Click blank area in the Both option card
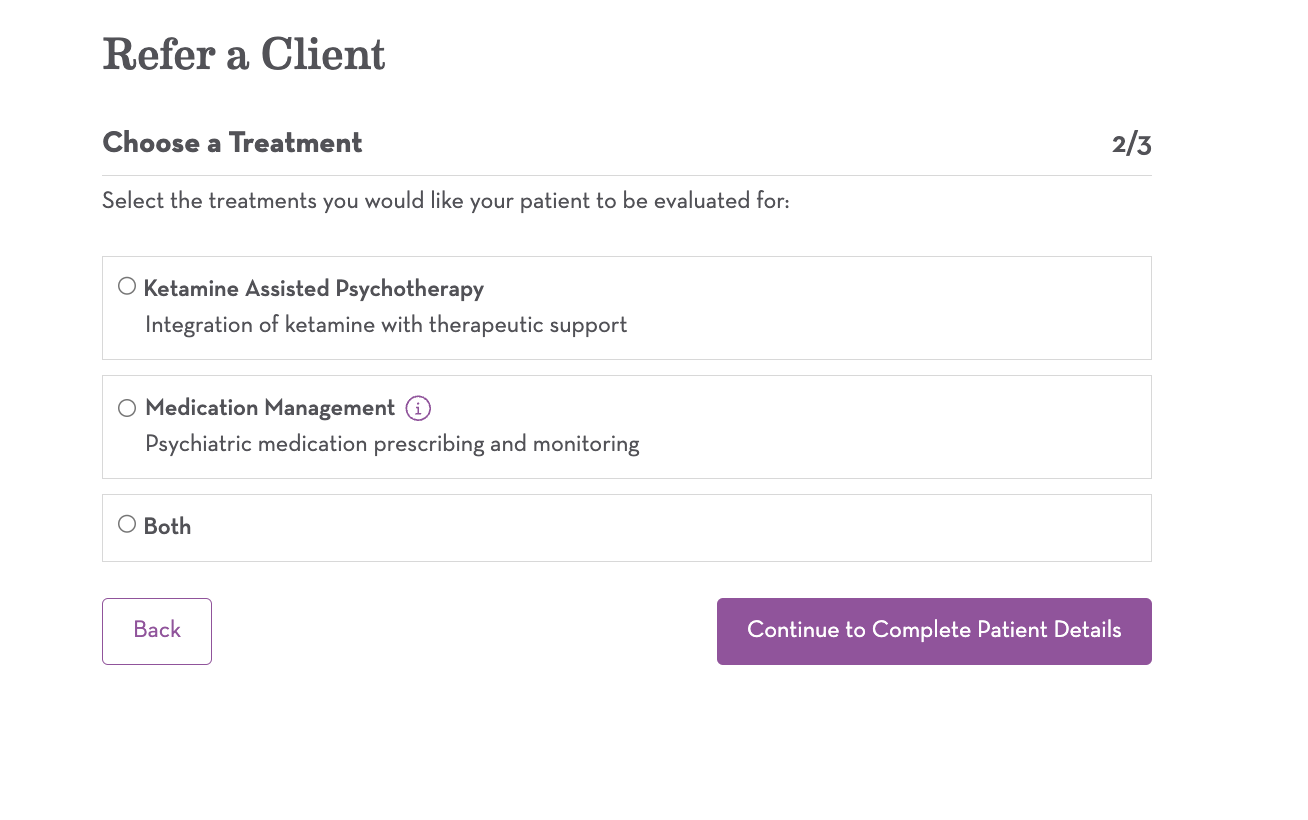The height and width of the screenshot is (820, 1308). (700, 527)
